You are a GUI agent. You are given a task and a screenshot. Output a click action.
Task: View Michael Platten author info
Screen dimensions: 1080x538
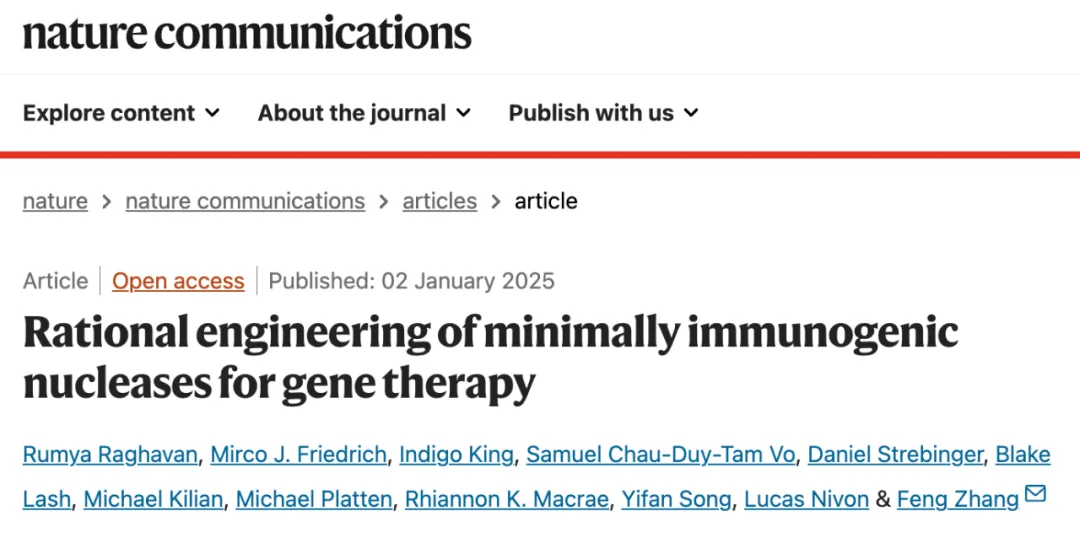click(x=314, y=499)
